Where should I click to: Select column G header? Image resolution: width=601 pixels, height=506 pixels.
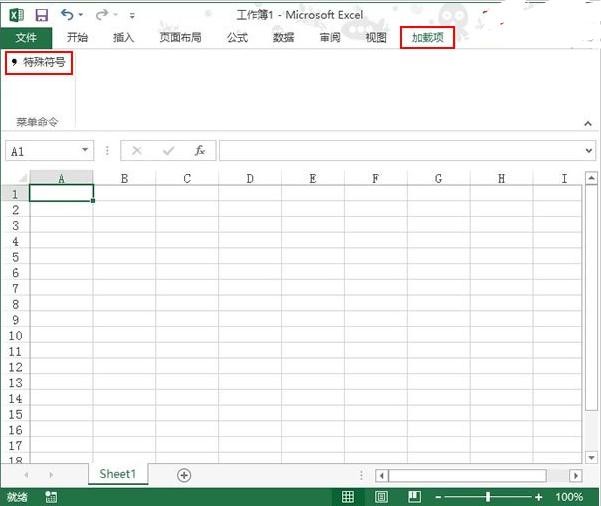438,178
